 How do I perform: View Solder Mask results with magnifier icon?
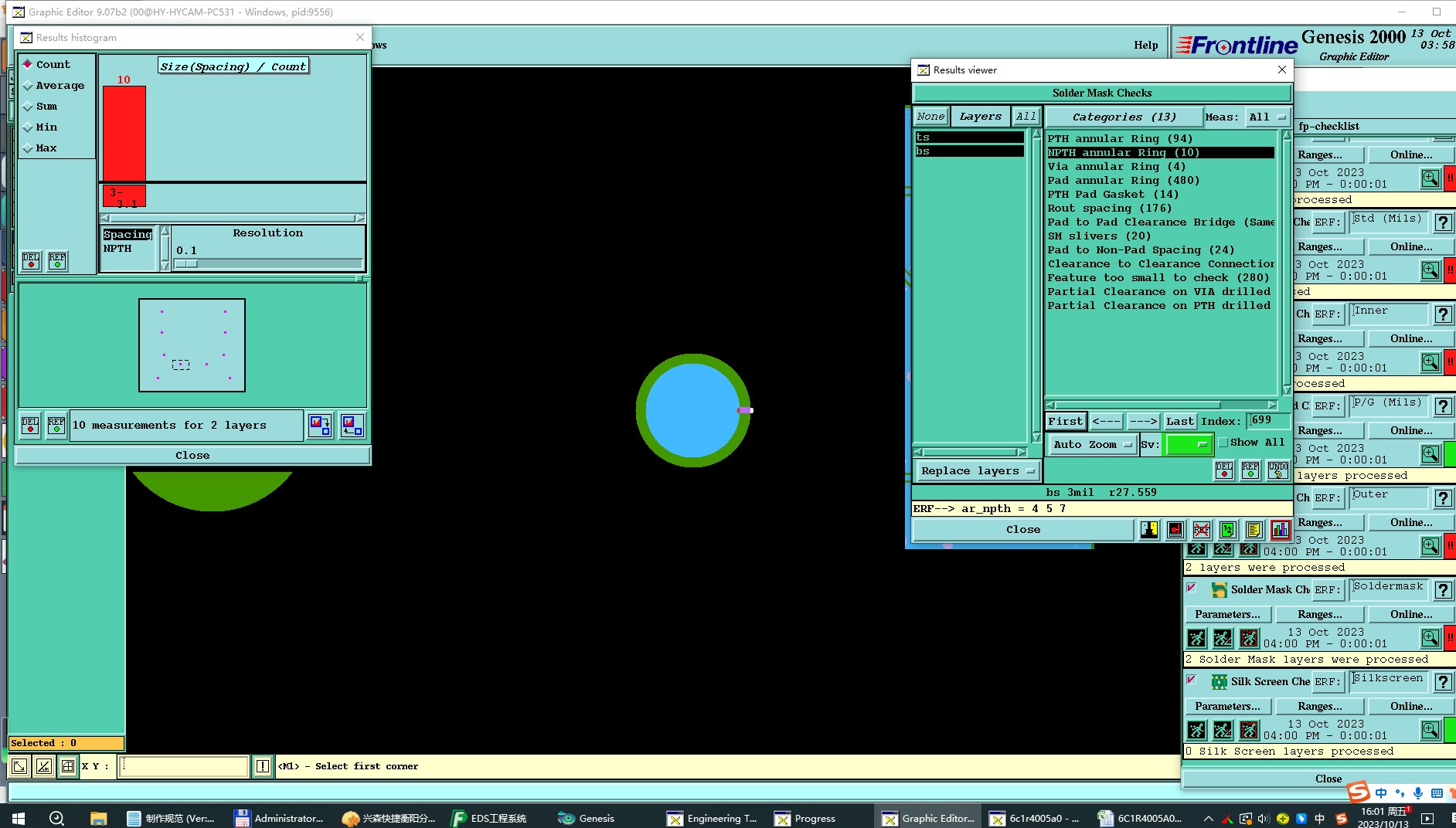(1430, 638)
